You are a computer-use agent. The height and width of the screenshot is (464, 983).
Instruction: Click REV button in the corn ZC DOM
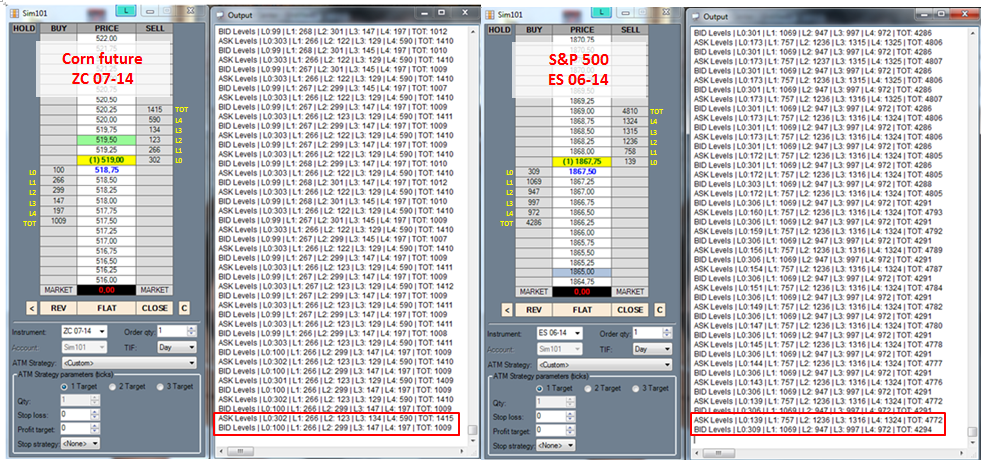coord(60,308)
